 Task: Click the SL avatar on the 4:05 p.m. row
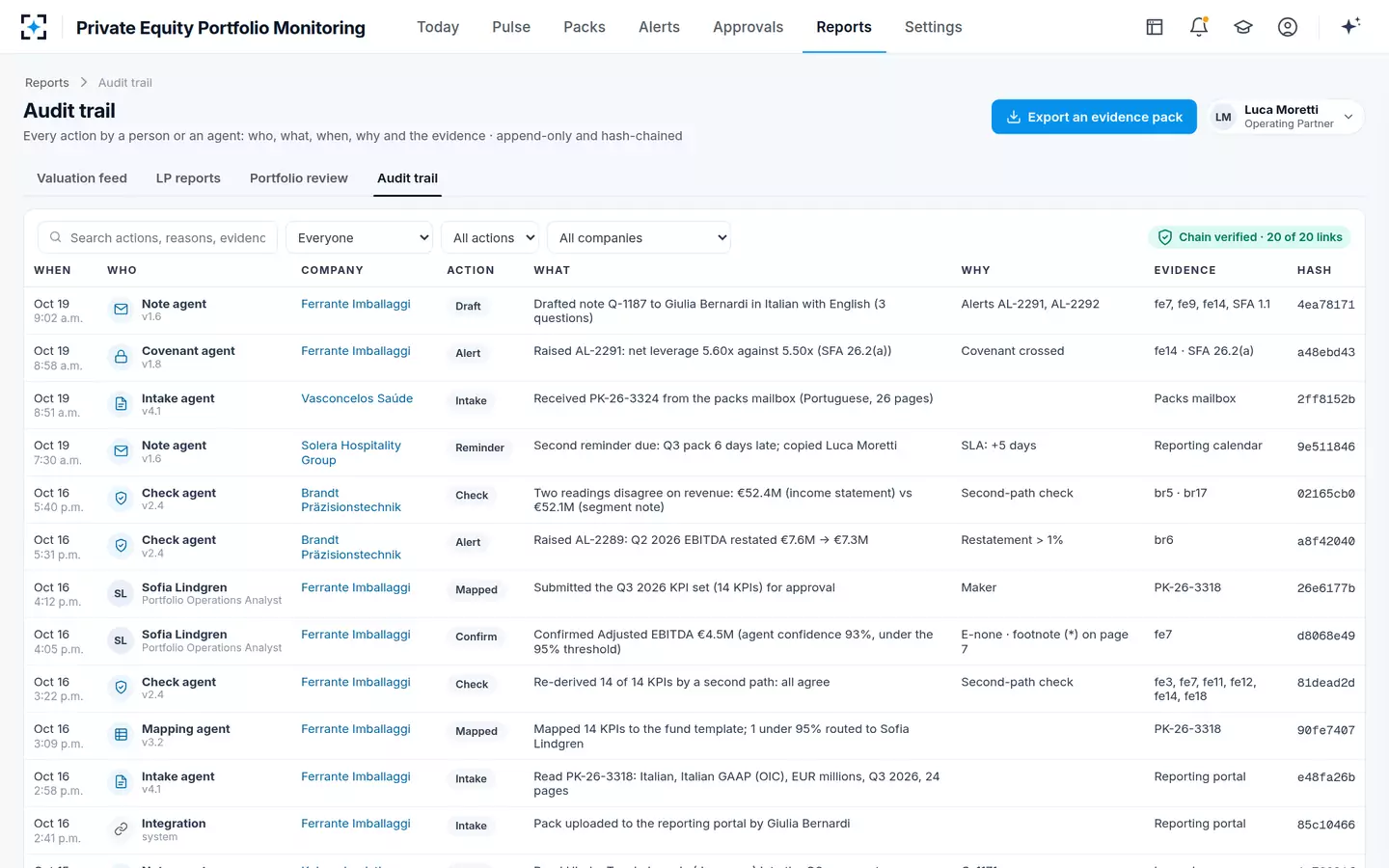(x=121, y=640)
